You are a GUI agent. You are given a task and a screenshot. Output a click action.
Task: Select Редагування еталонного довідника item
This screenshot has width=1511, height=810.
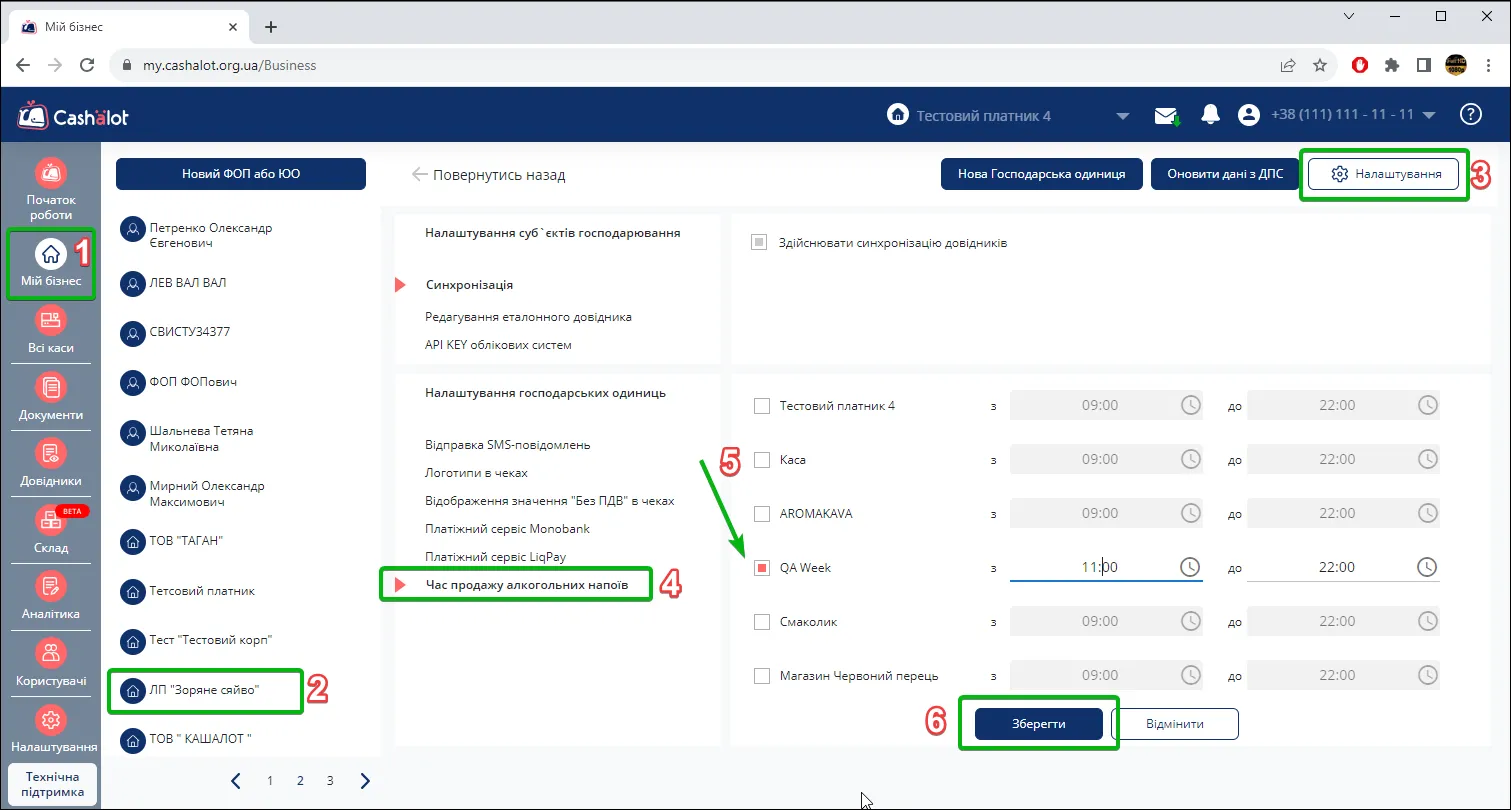[x=528, y=317]
